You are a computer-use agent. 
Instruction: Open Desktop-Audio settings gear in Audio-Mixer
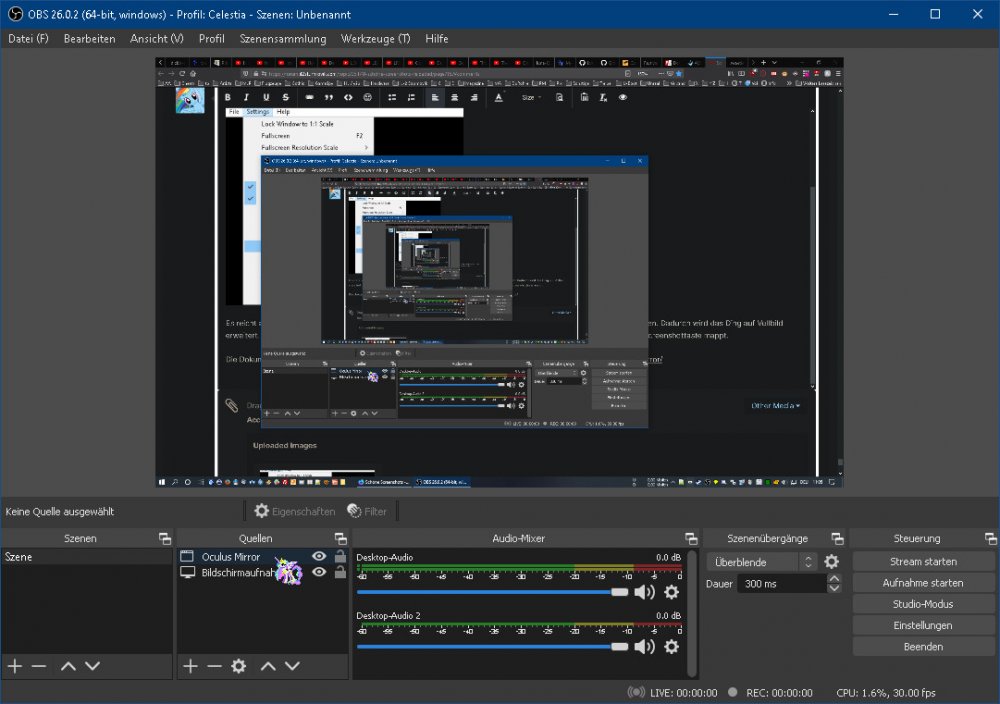point(671,593)
